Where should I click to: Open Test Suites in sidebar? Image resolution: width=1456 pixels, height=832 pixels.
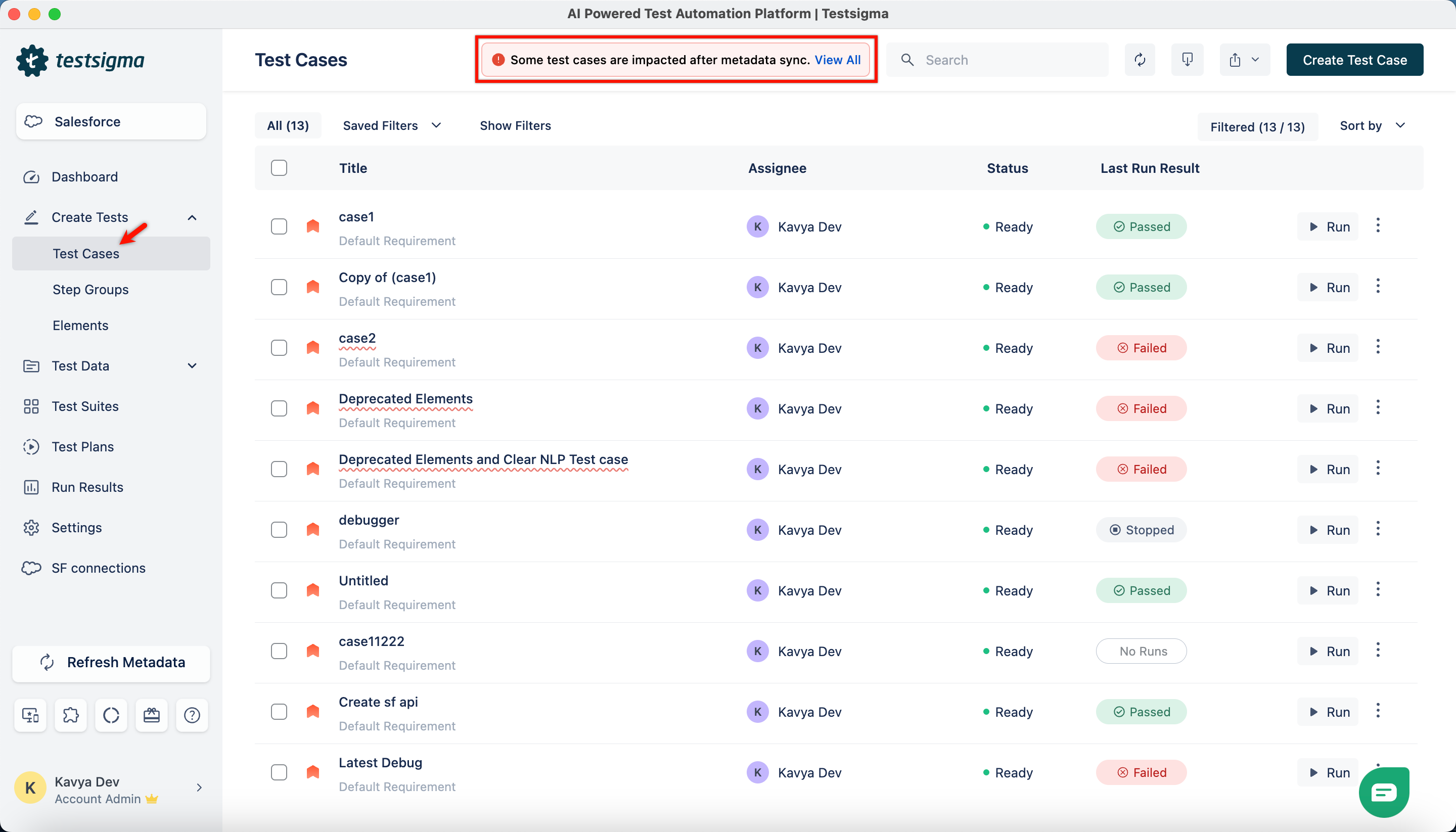tap(85, 406)
